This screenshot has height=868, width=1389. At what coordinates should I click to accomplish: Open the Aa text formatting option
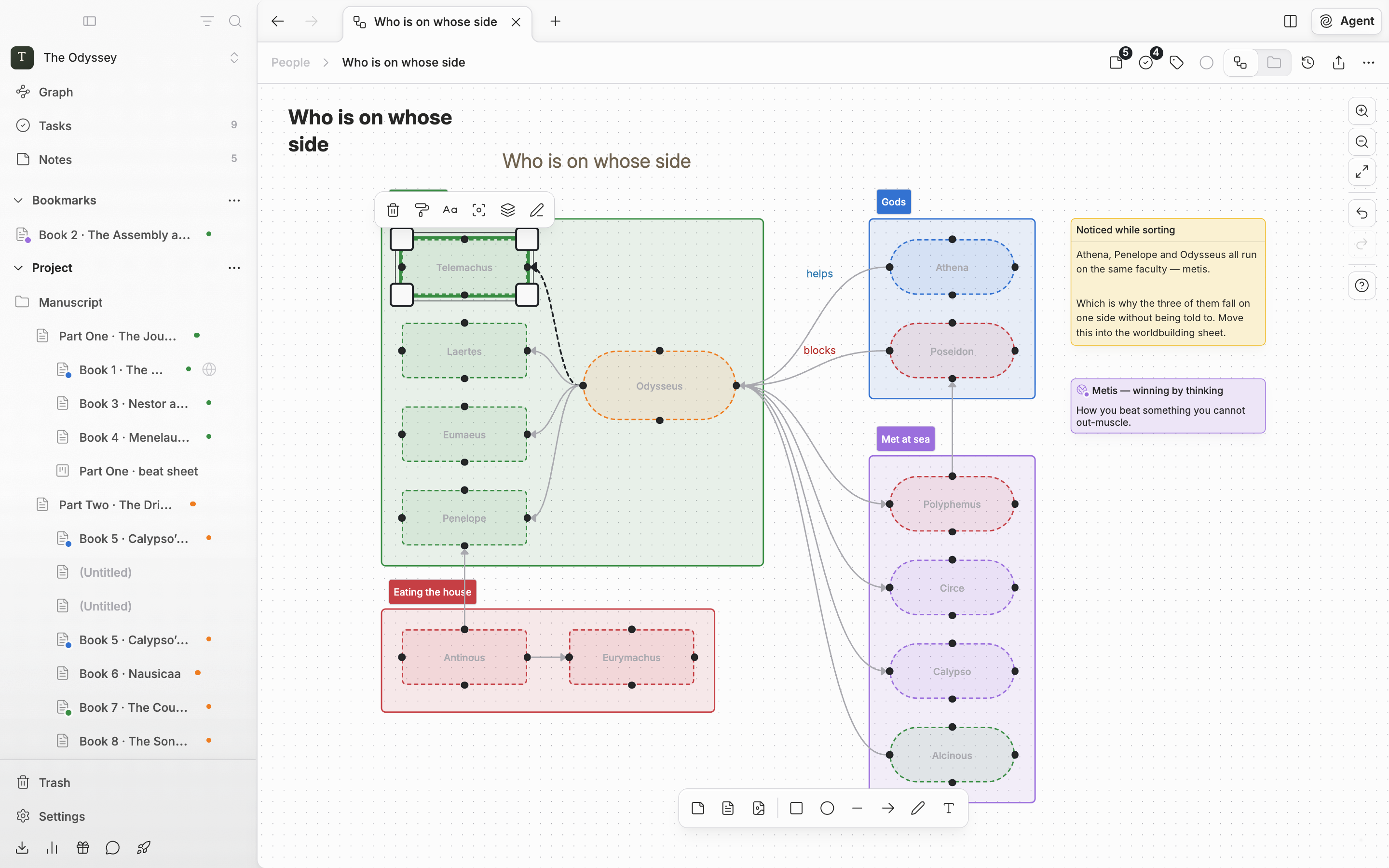[x=450, y=210]
